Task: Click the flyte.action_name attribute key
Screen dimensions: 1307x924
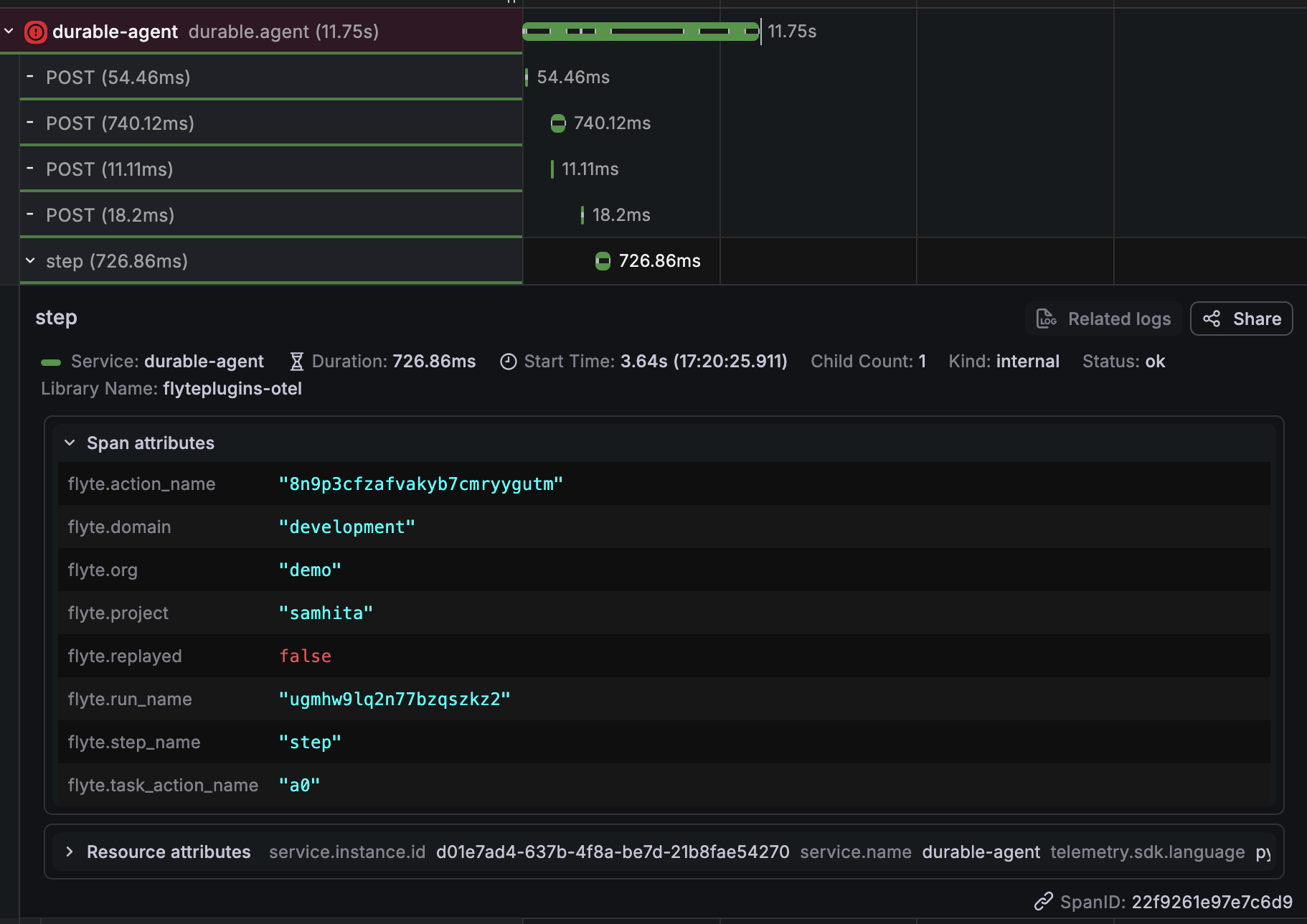Action: (x=141, y=484)
